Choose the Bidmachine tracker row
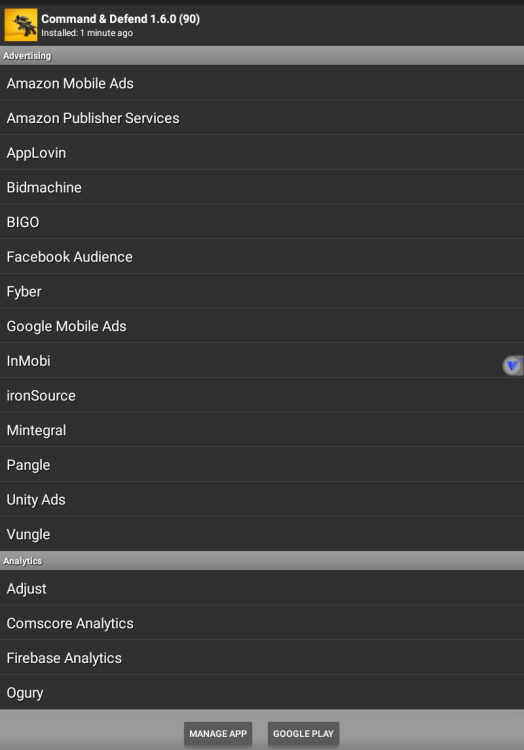524x750 pixels. pos(262,187)
